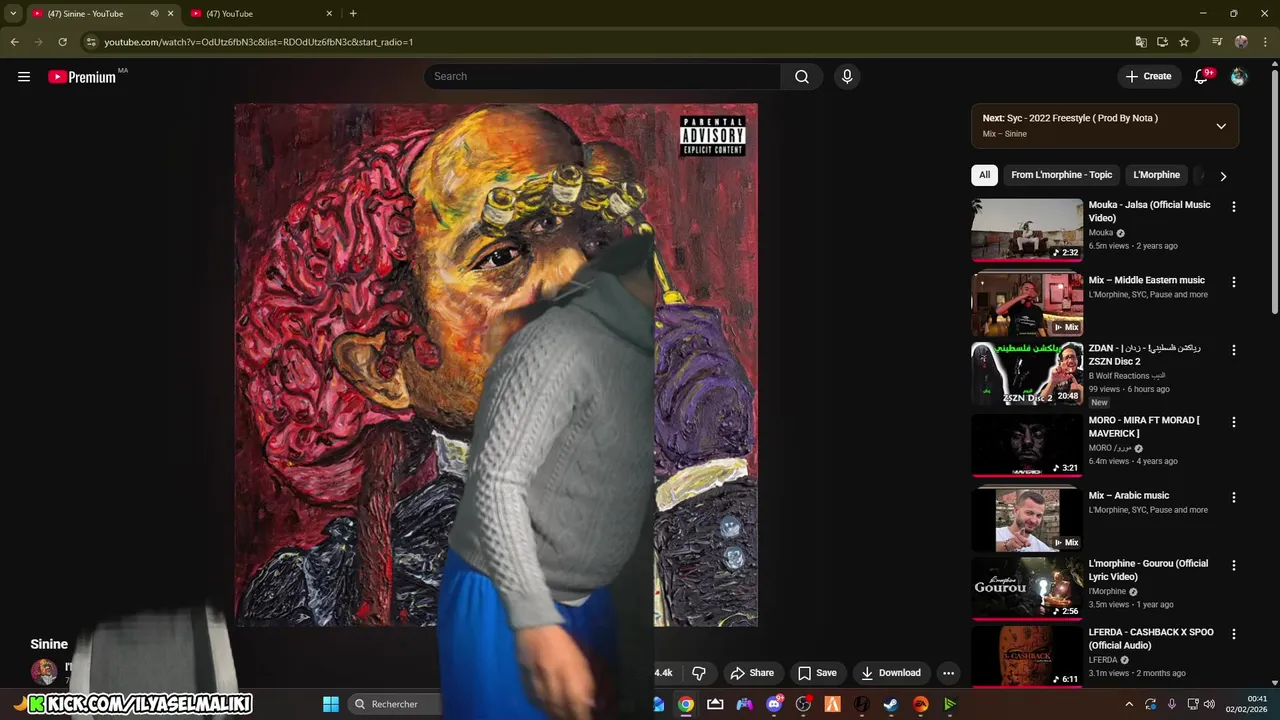Dislike the video
This screenshot has height=720, width=1280.
click(699, 673)
